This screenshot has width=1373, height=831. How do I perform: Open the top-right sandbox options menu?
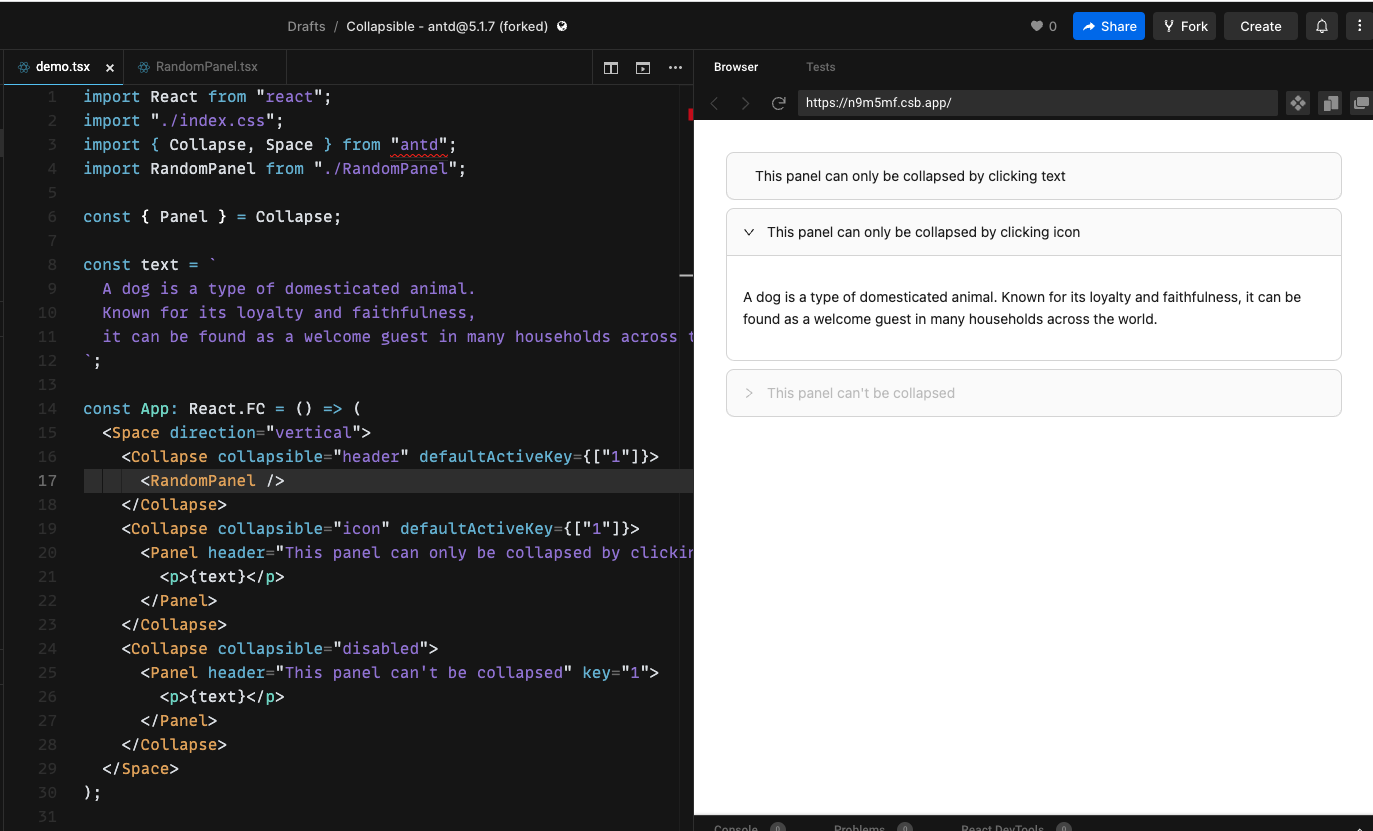pos(1360,26)
